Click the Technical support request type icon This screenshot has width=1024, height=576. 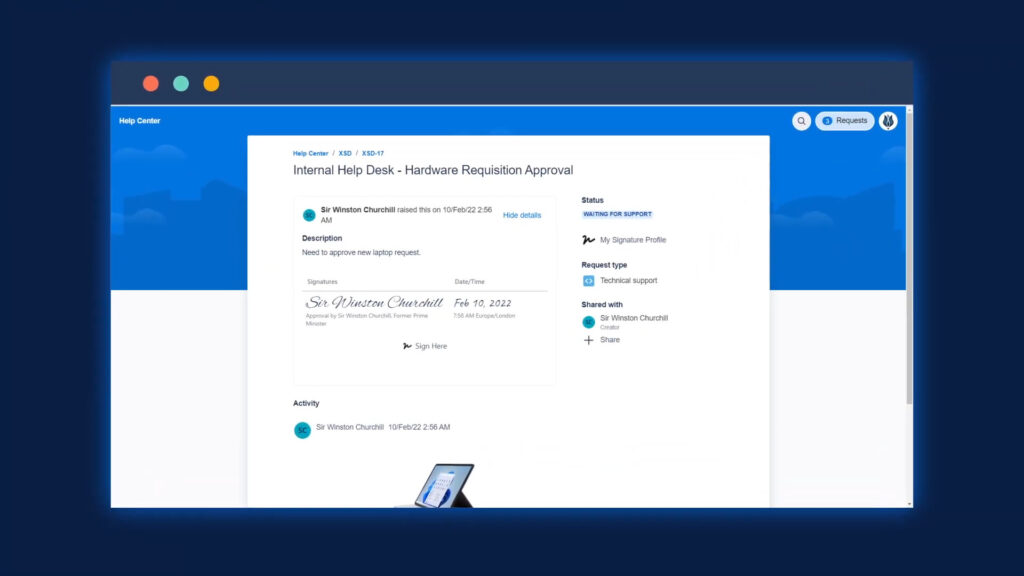pos(588,281)
